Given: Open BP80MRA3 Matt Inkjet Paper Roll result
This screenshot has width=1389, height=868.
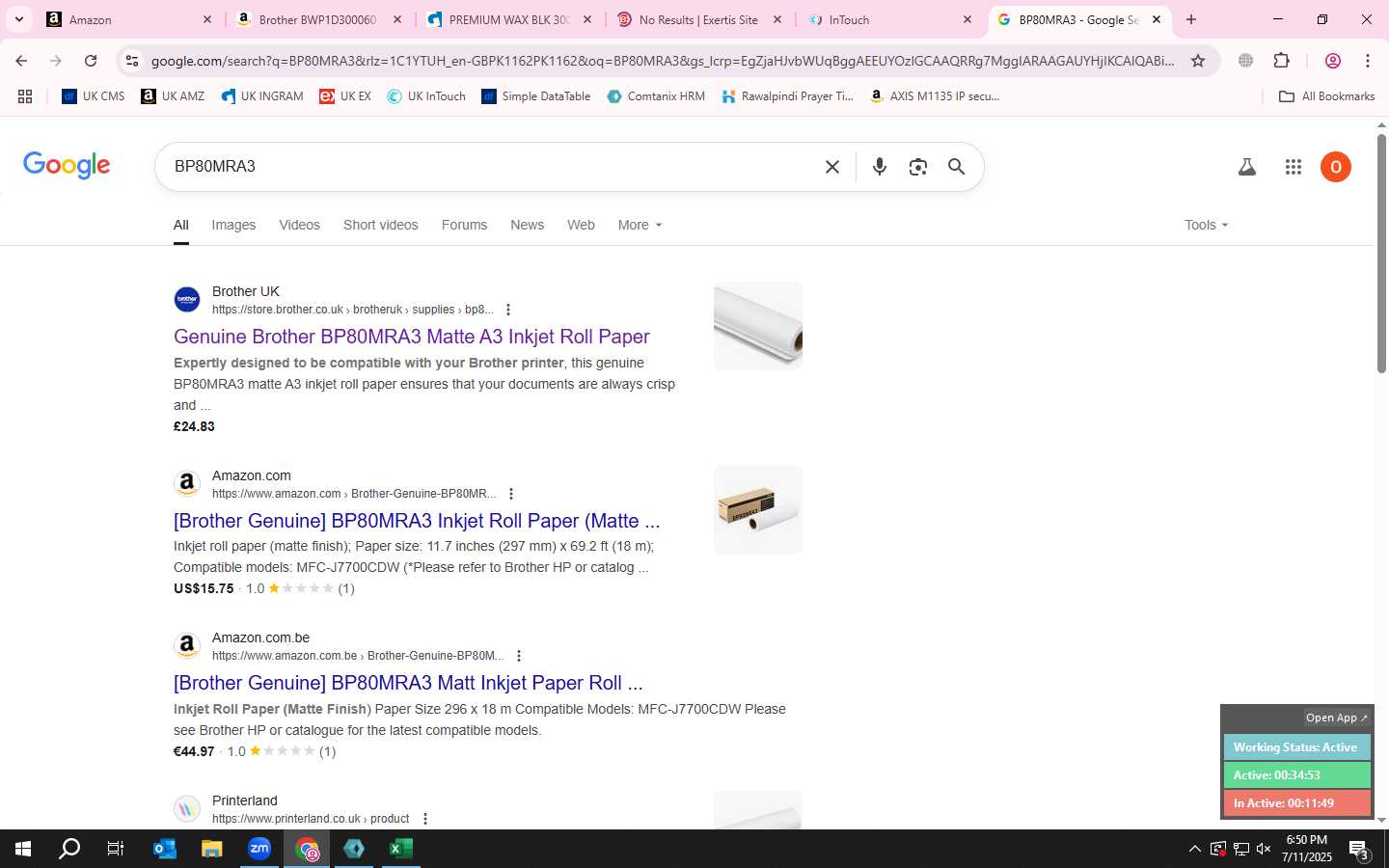Looking at the screenshot, I should pyautogui.click(x=408, y=683).
